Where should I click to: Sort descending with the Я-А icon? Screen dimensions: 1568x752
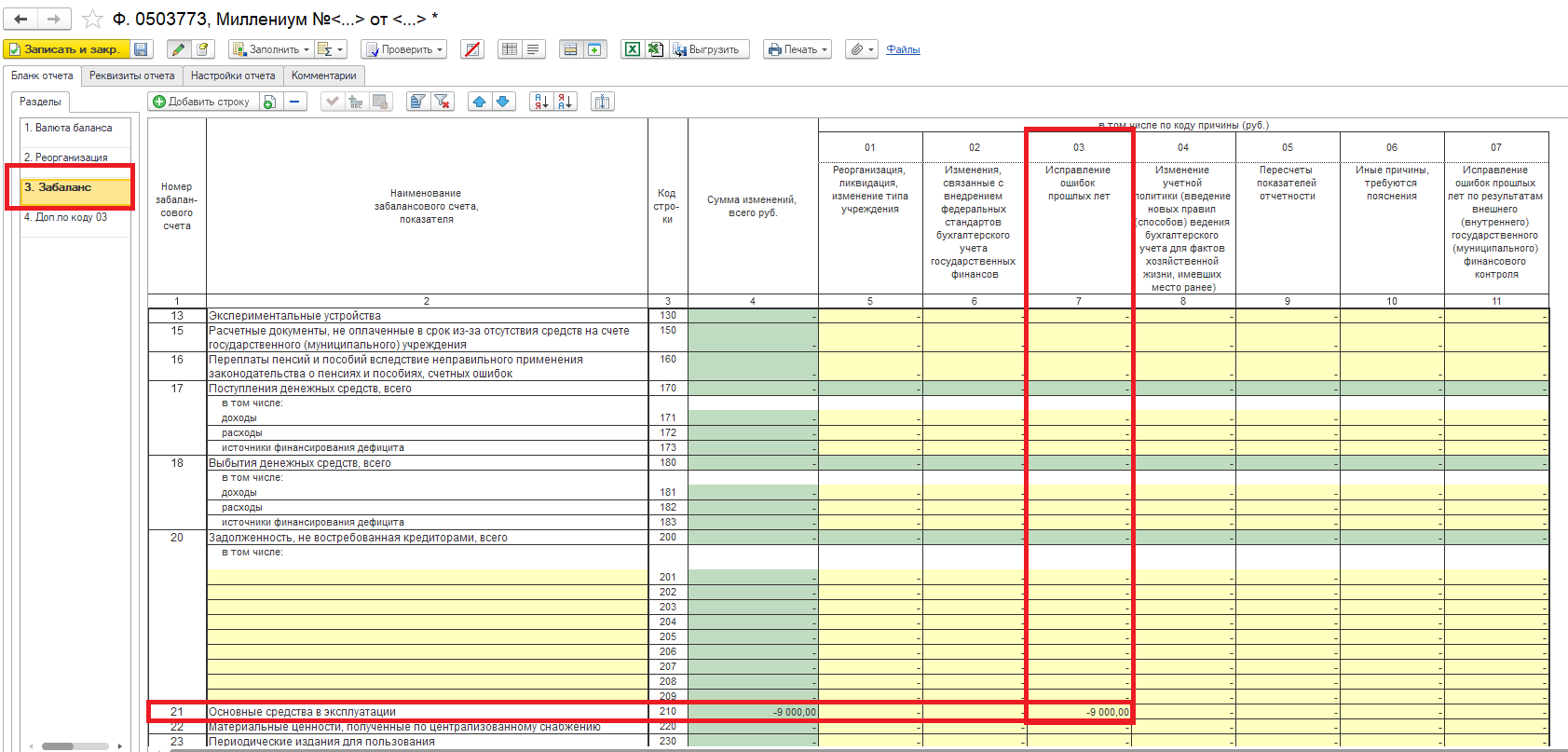tap(566, 102)
